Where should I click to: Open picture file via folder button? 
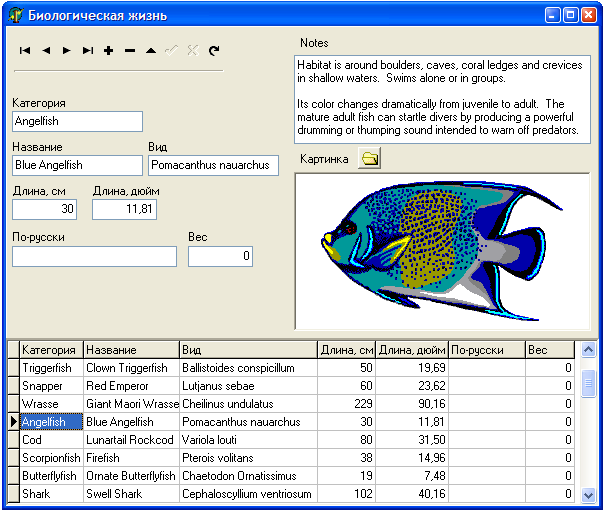(370, 158)
